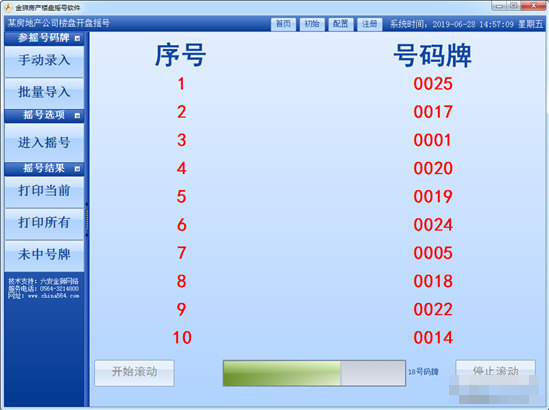This screenshot has height=410, width=549.
Task: Open the 初始 tab
Action: click(x=312, y=24)
